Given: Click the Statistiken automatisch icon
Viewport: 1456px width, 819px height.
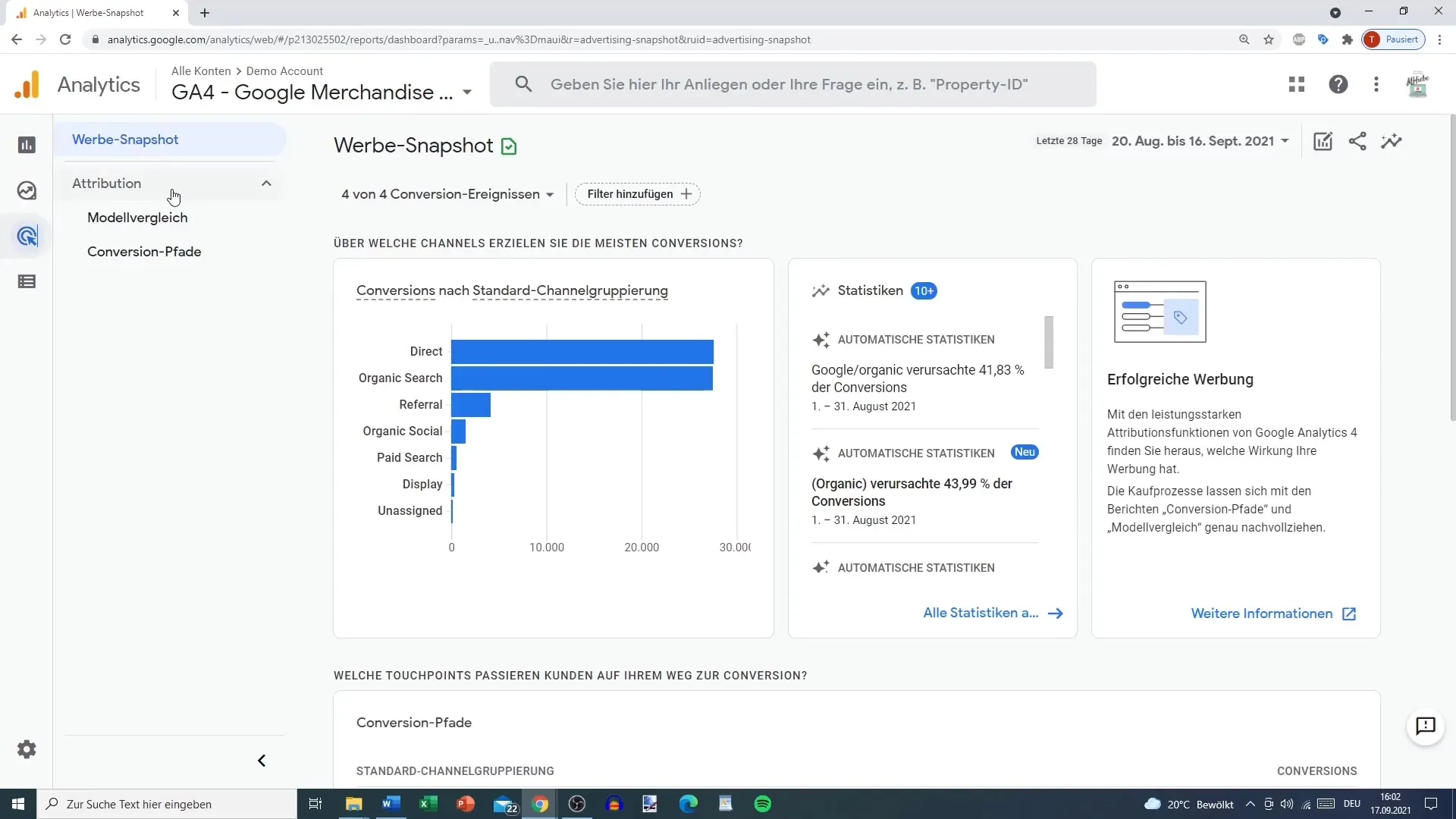Looking at the screenshot, I should [x=820, y=339].
